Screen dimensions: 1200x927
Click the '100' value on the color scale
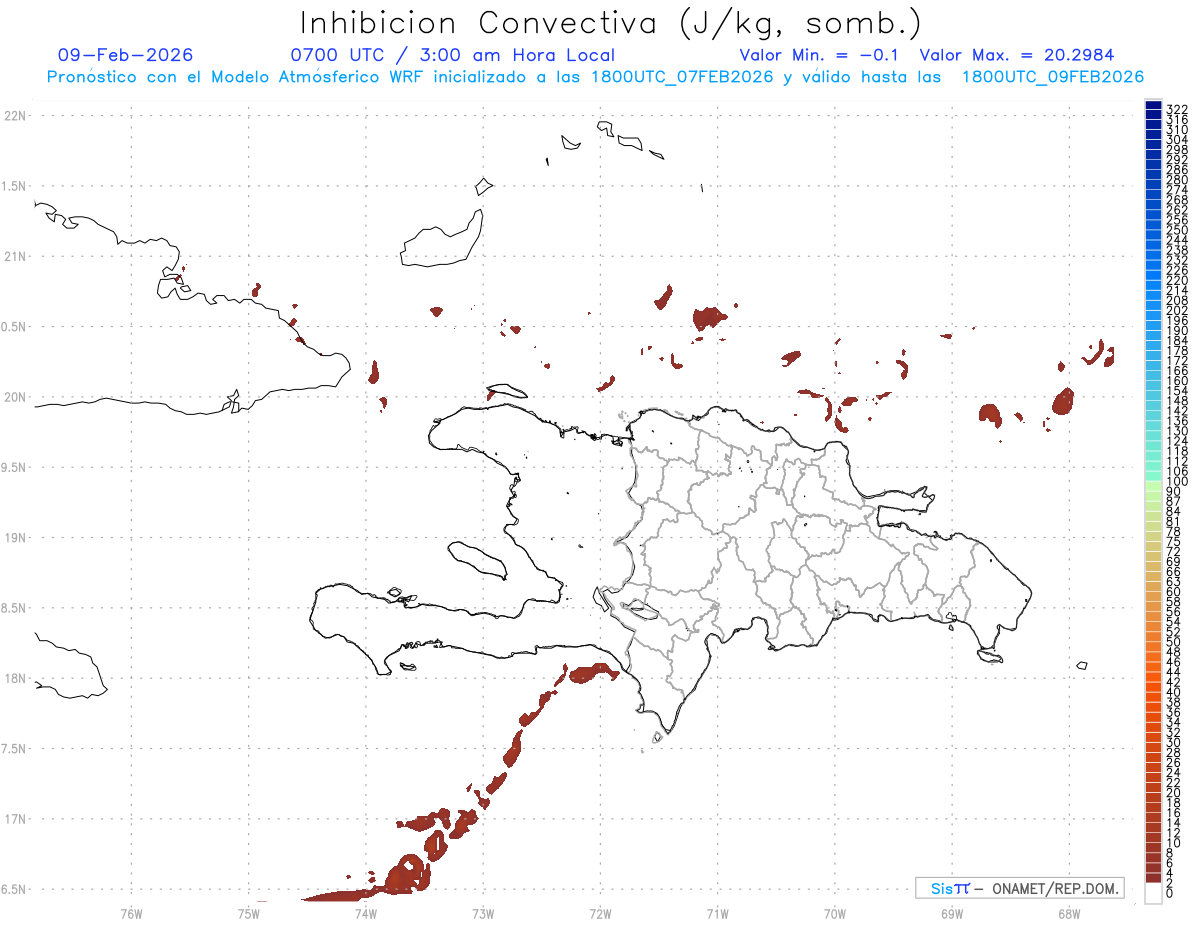[x=1177, y=481]
